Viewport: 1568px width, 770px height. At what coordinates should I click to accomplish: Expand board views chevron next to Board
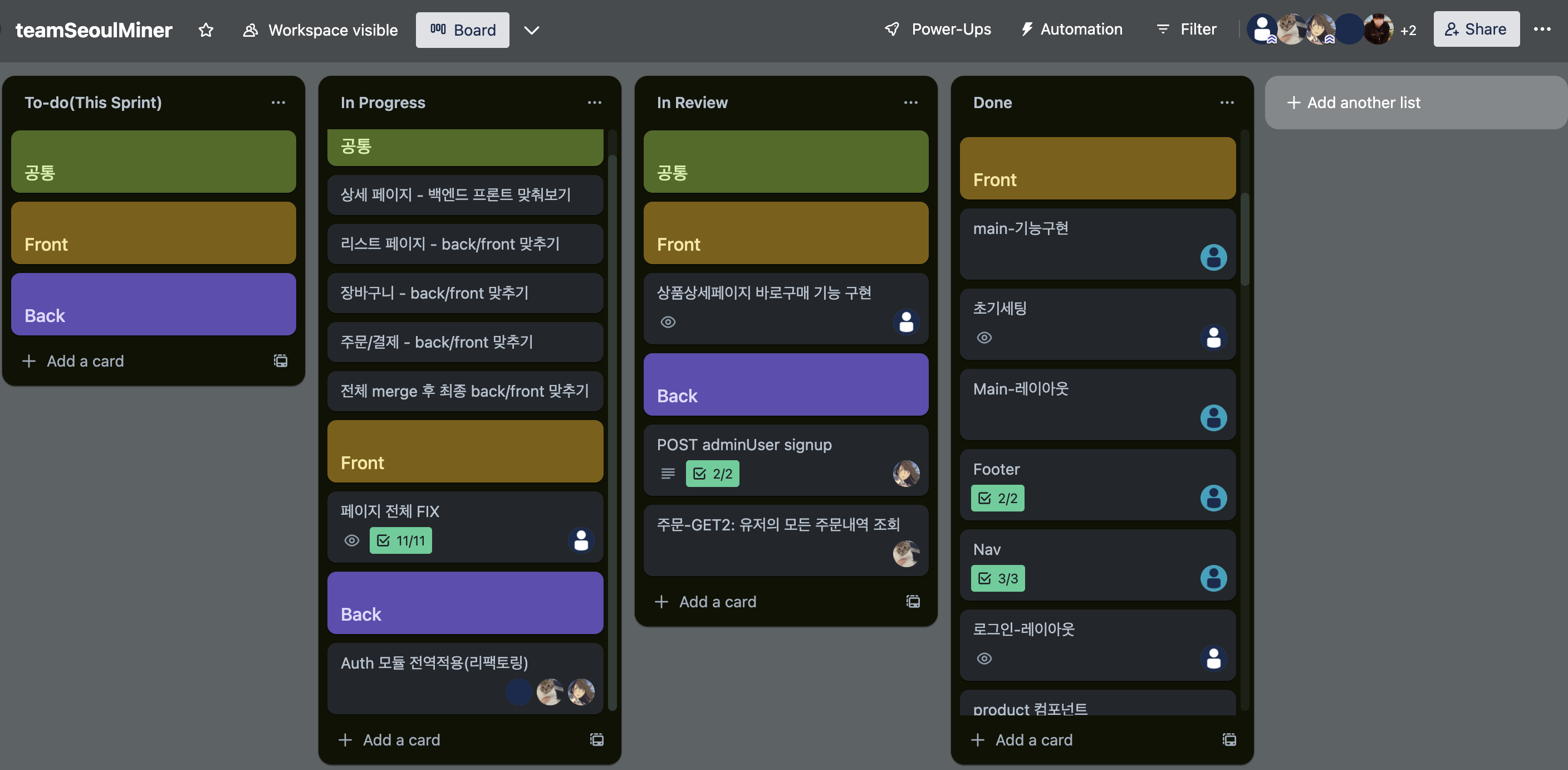tap(531, 30)
